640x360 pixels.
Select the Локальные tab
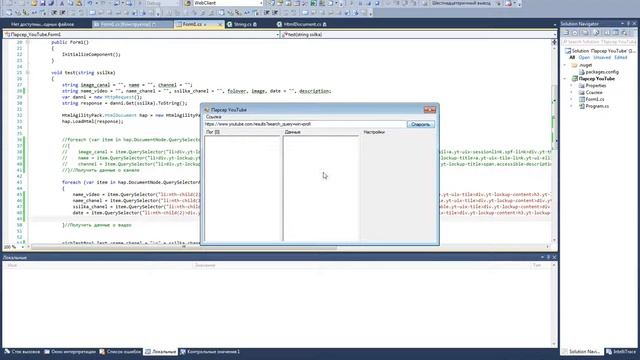pos(160,351)
